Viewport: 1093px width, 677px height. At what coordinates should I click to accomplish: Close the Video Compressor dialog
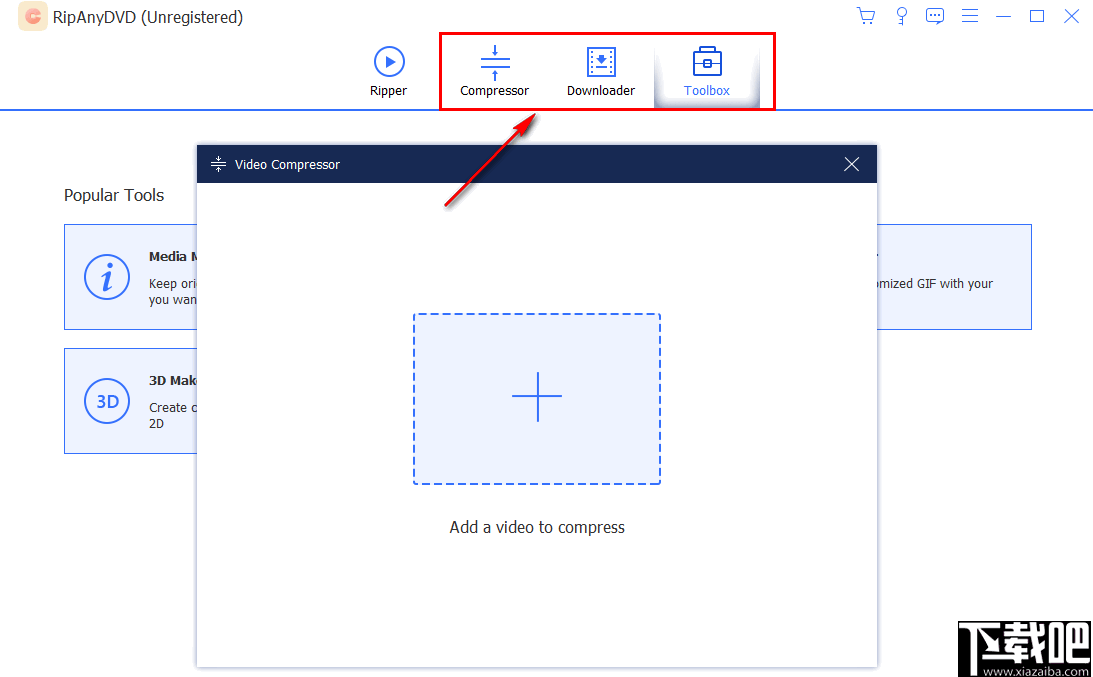[851, 164]
